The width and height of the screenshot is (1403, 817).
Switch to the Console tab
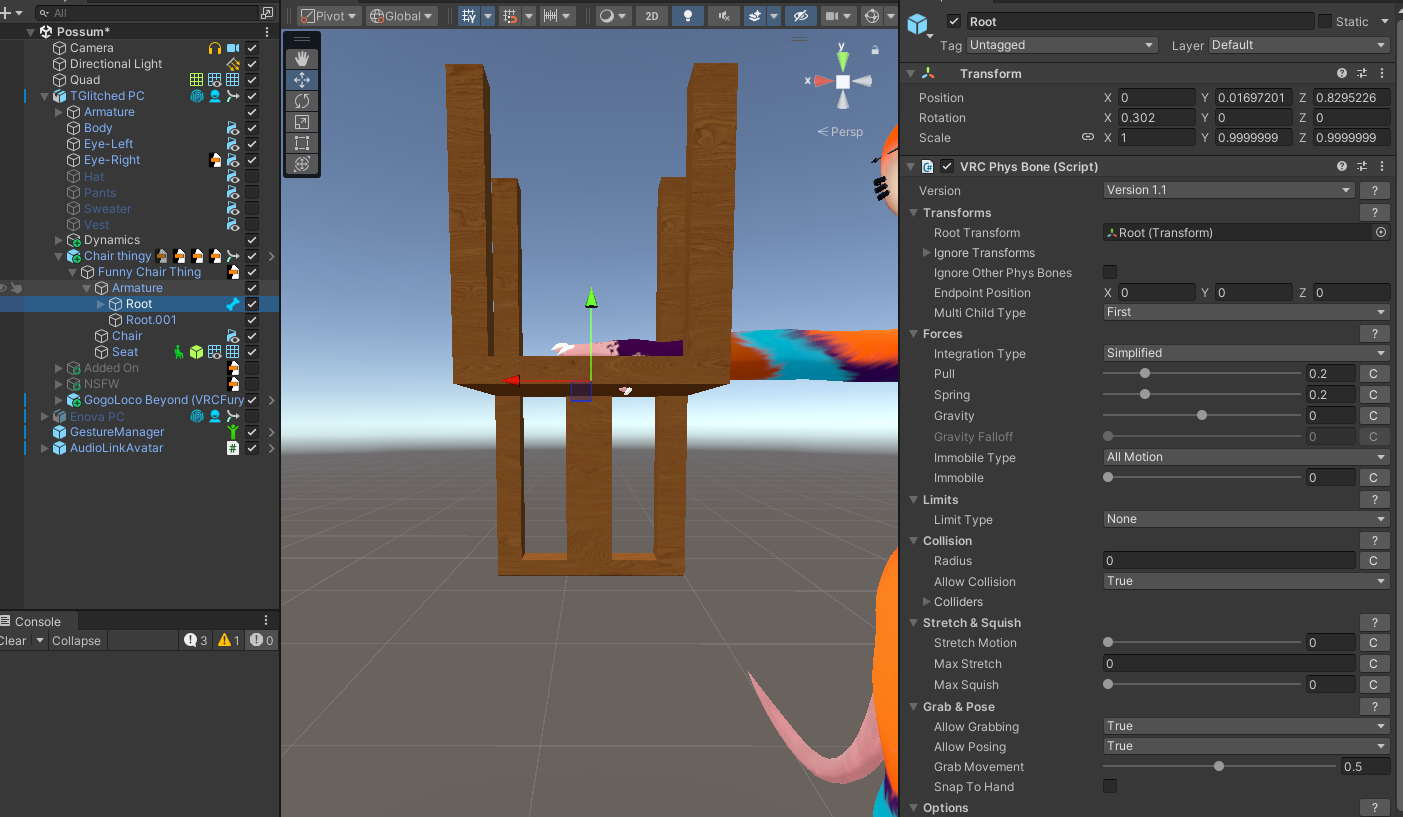pos(37,621)
